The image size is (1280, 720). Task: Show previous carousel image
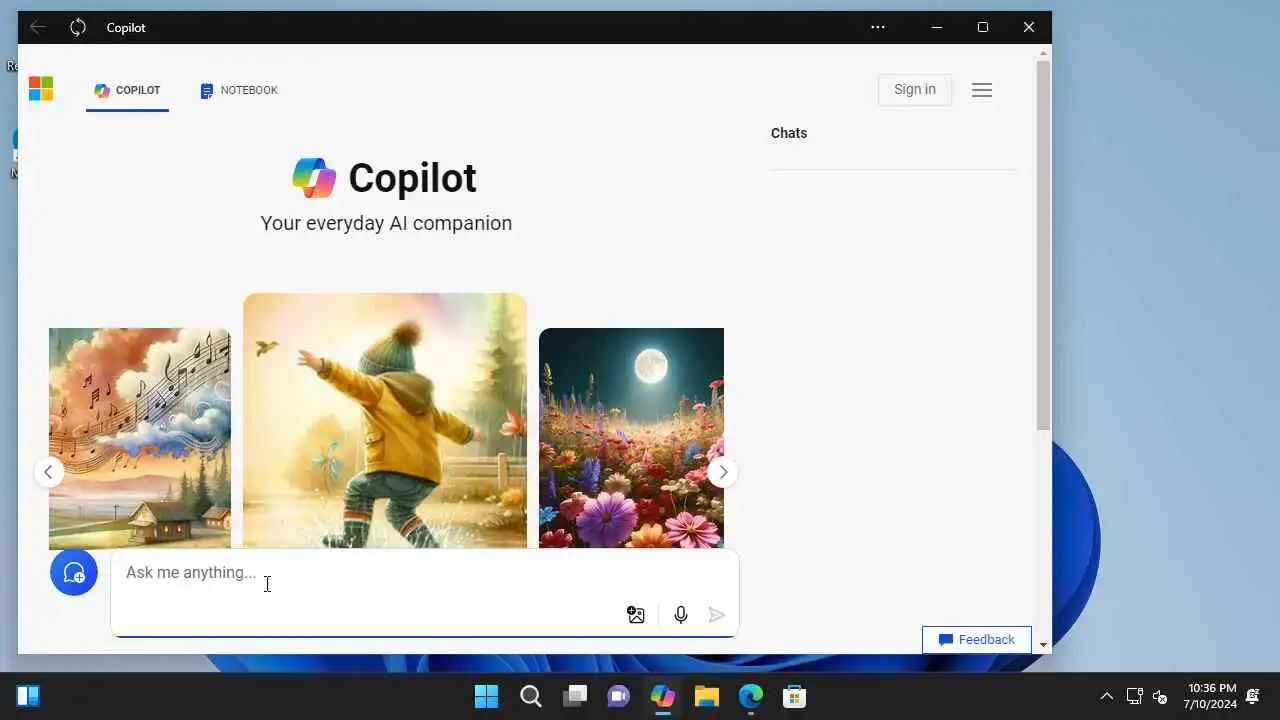pyautogui.click(x=49, y=472)
